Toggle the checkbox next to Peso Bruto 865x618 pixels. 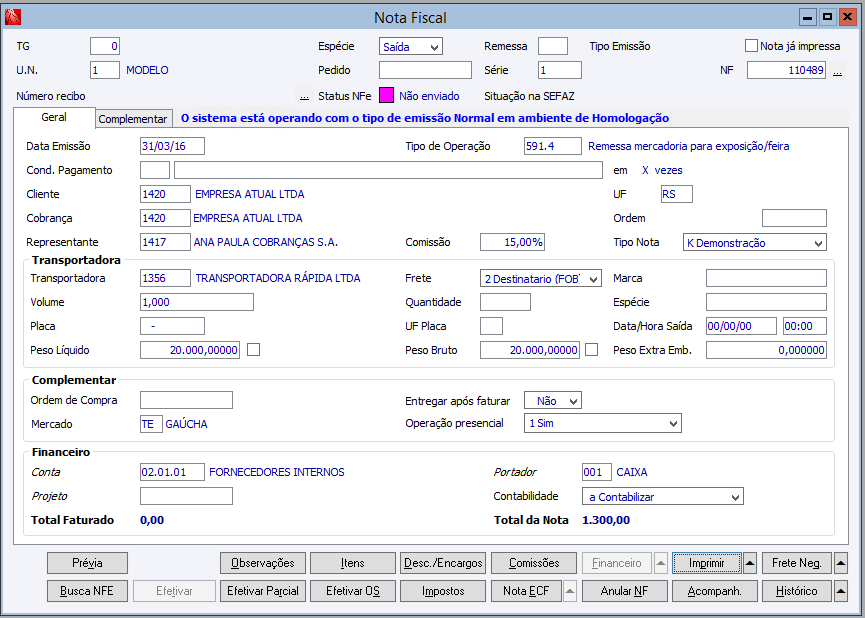click(x=592, y=350)
